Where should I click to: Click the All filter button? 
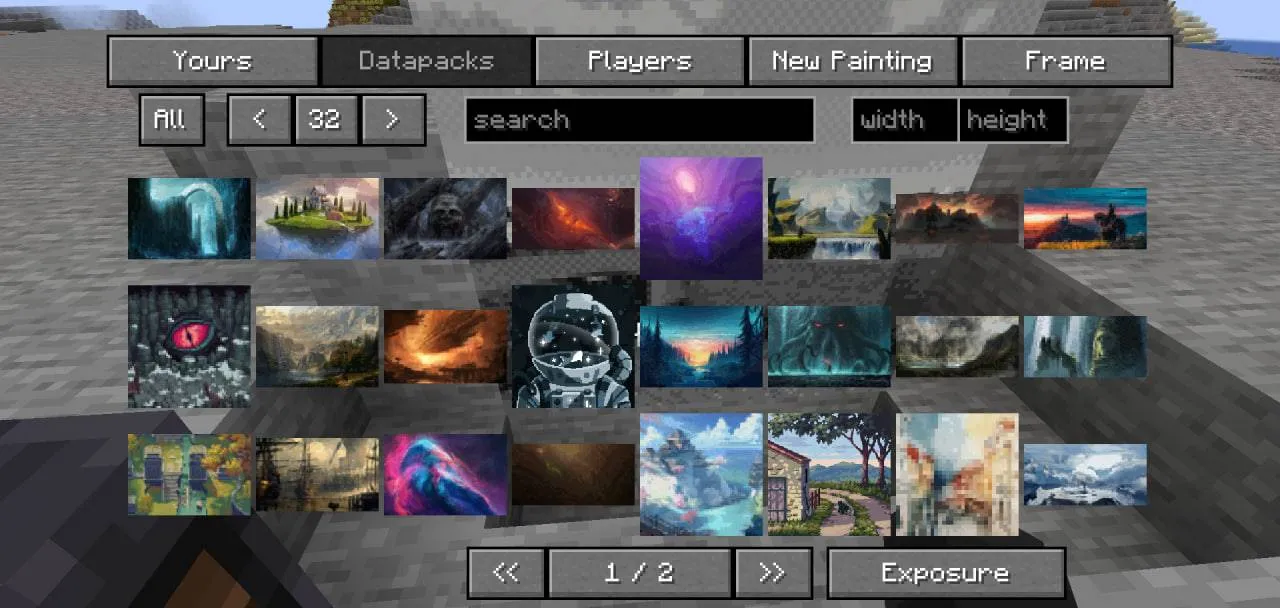171,119
